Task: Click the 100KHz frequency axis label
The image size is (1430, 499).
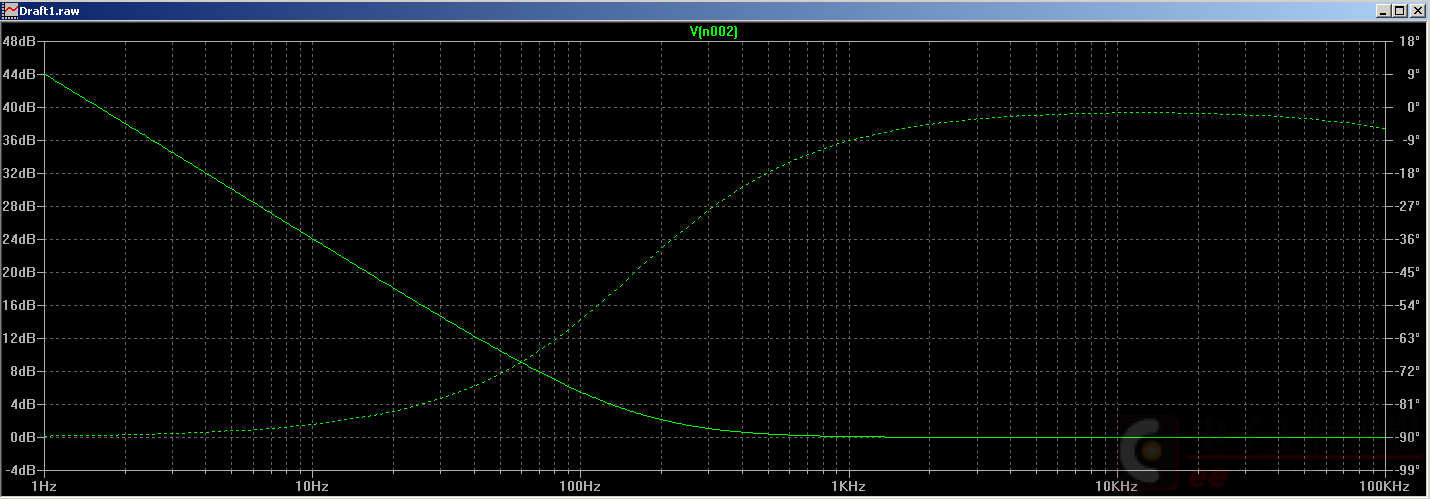Action: coord(1384,486)
